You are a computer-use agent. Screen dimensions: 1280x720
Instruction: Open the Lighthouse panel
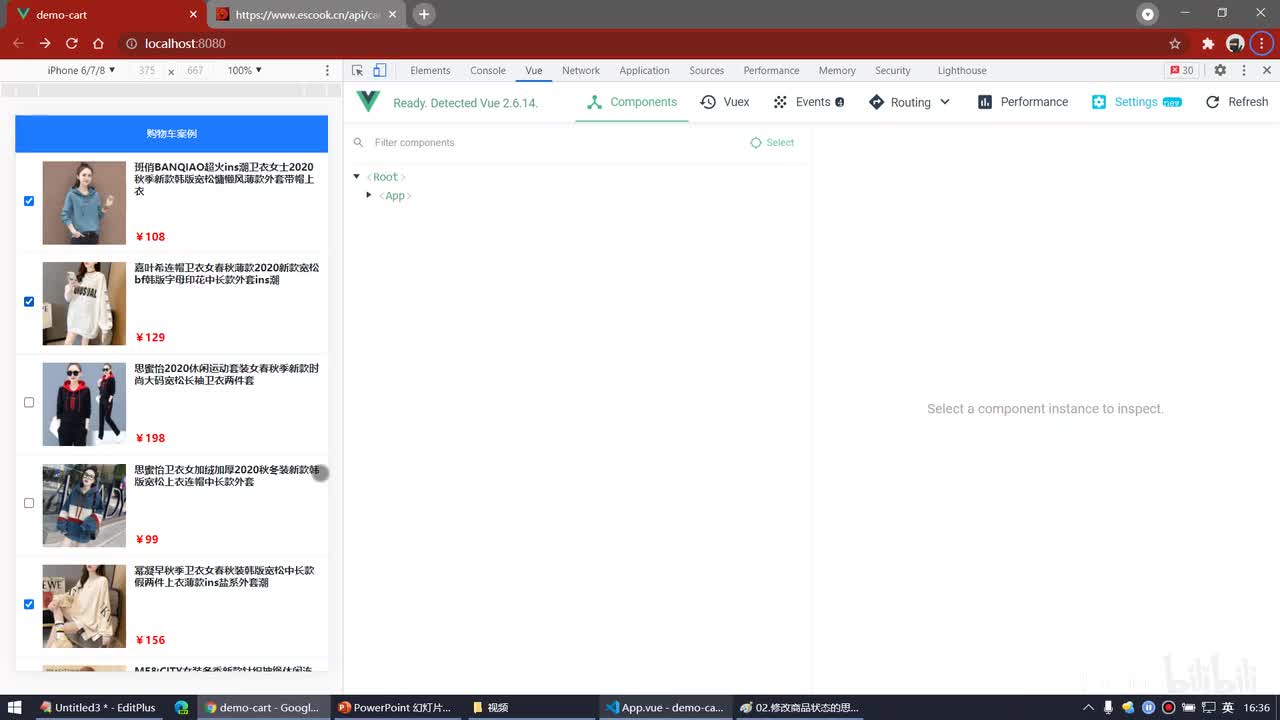962,70
